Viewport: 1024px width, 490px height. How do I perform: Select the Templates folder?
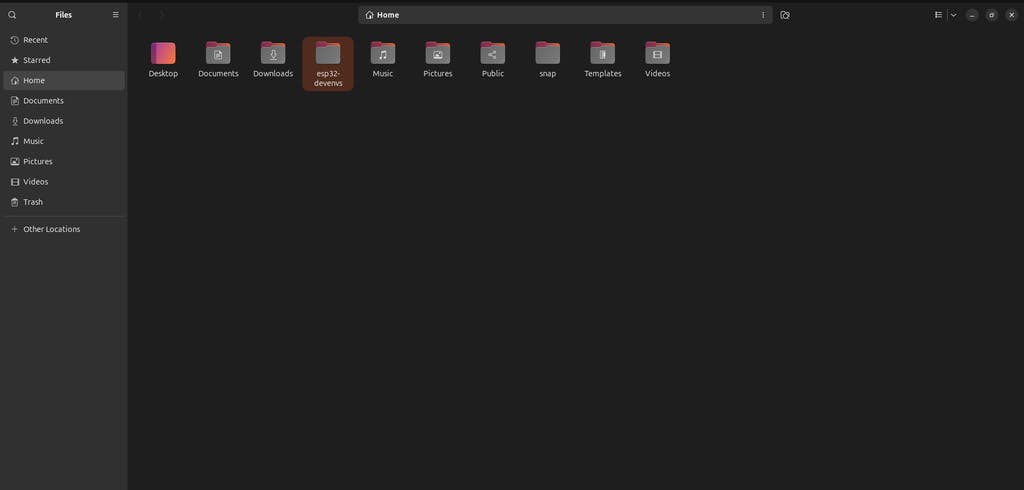[603, 60]
